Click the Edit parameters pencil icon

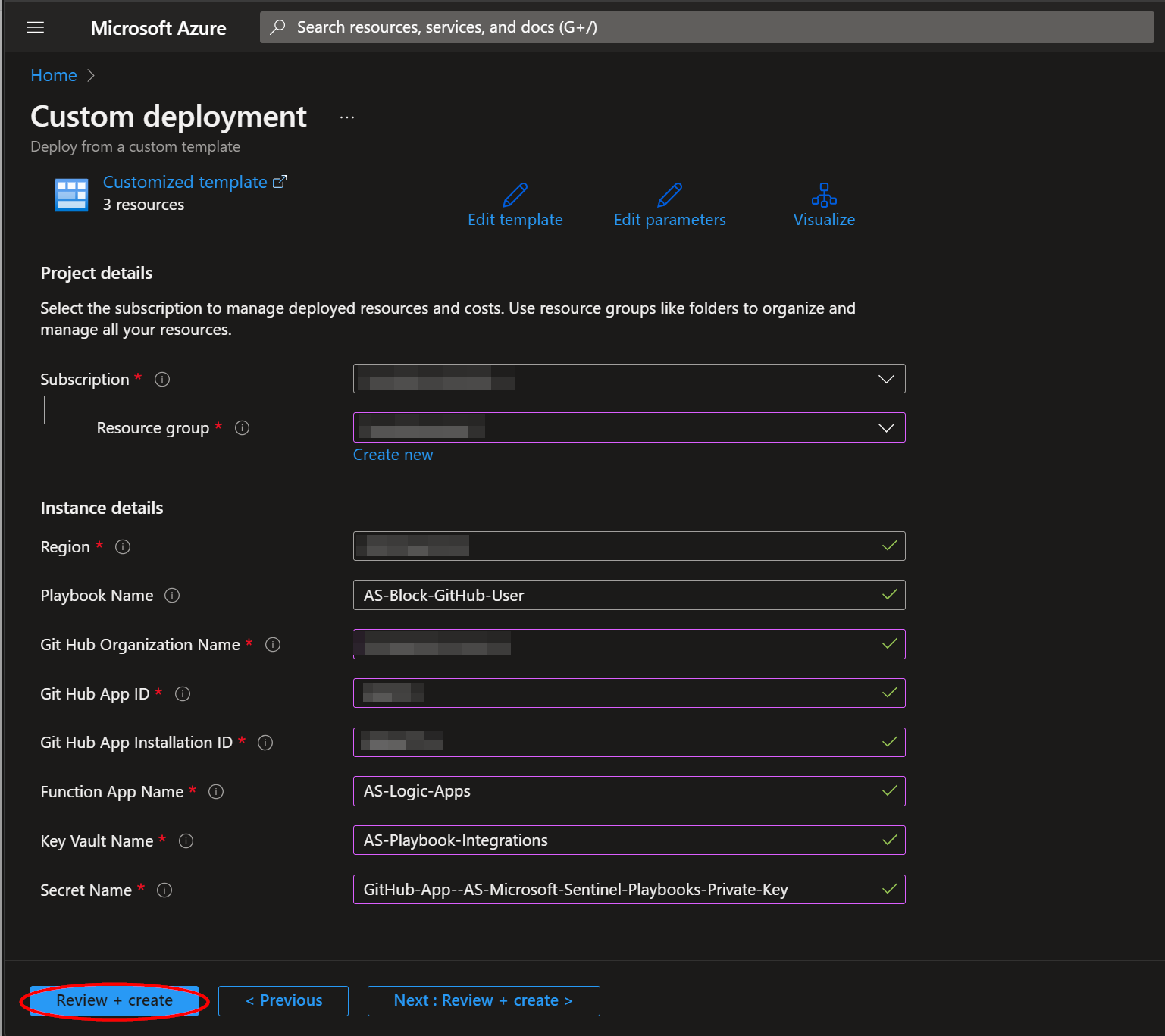click(x=669, y=195)
